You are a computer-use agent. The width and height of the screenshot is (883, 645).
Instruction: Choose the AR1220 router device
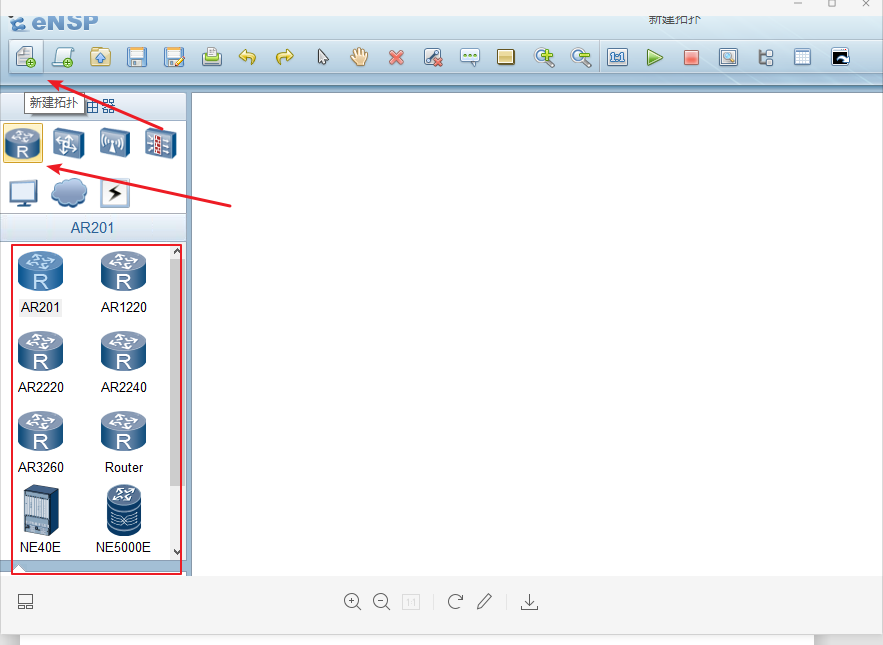pos(123,283)
